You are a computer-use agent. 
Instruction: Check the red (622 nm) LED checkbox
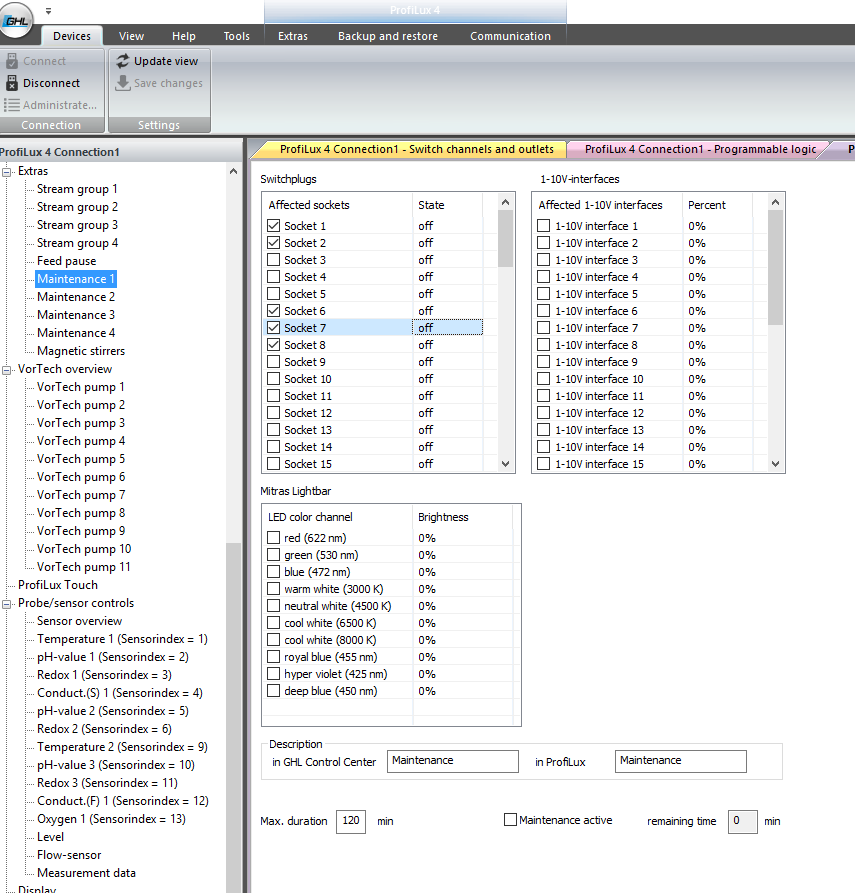click(x=273, y=538)
